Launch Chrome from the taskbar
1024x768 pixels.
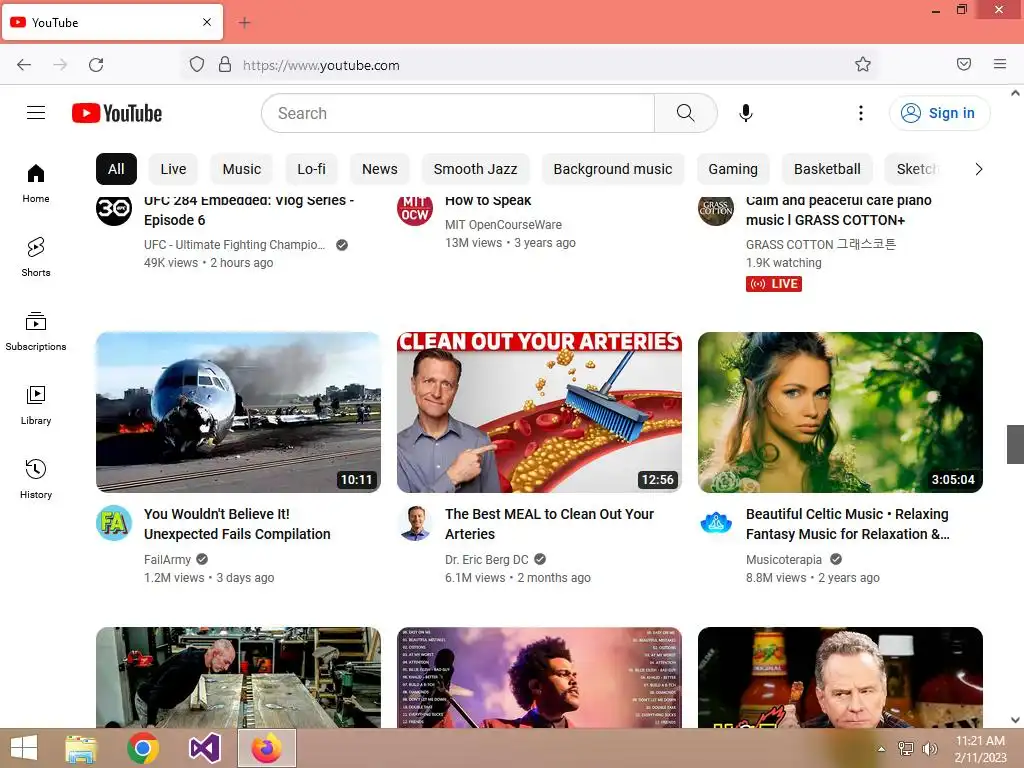[x=143, y=748]
